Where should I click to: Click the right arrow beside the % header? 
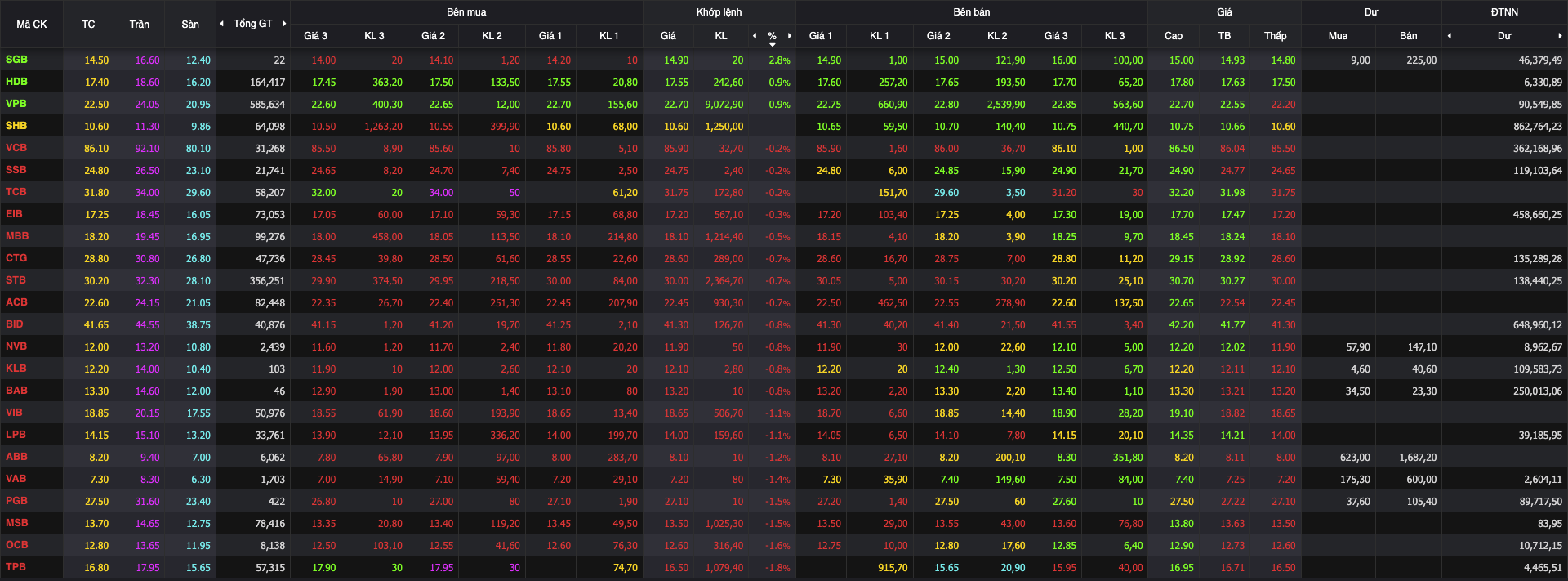tap(790, 36)
